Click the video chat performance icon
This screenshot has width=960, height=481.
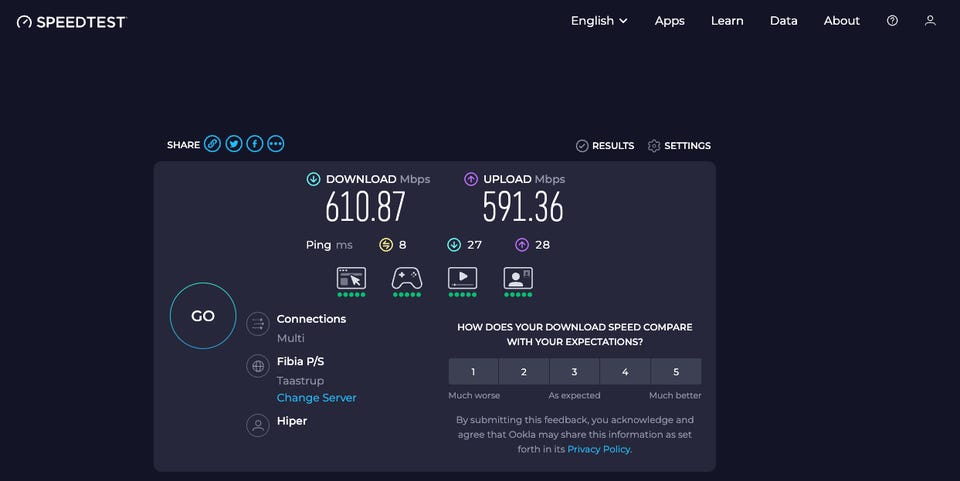pos(518,278)
